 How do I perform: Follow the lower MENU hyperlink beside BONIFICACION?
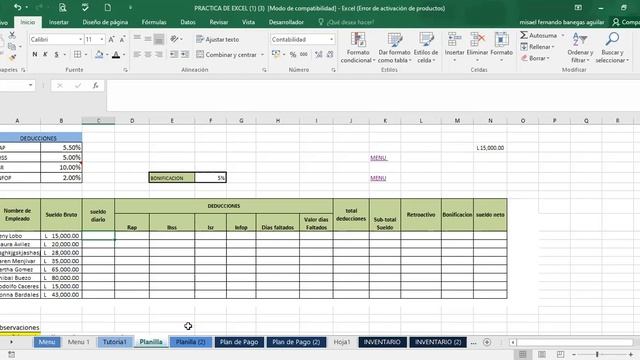(x=378, y=178)
